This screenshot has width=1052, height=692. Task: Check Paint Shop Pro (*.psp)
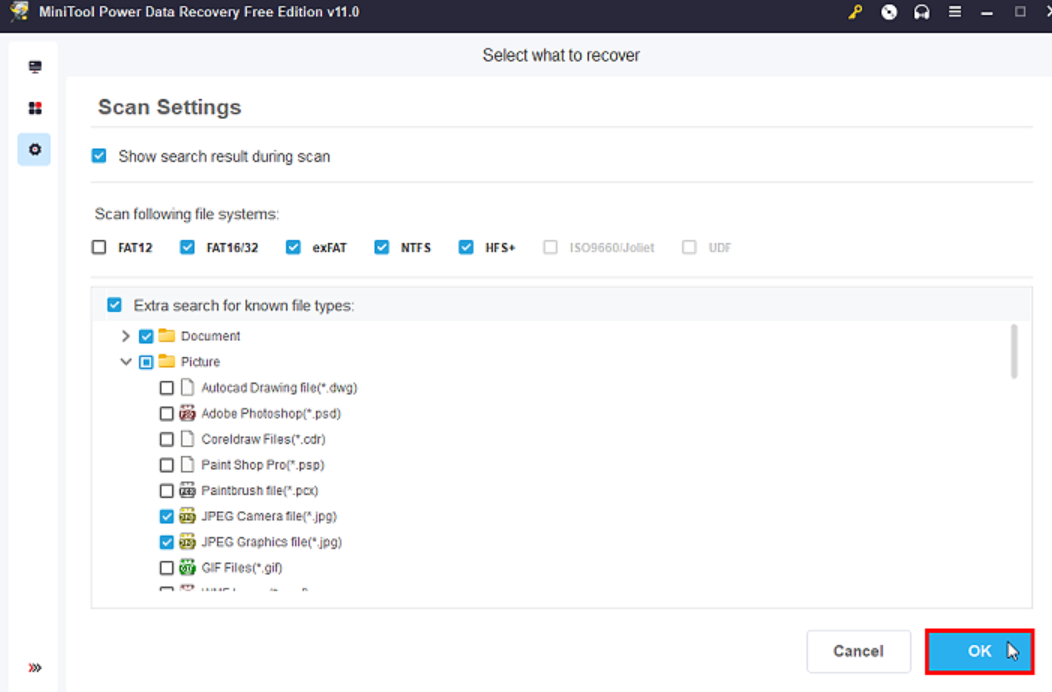point(166,465)
